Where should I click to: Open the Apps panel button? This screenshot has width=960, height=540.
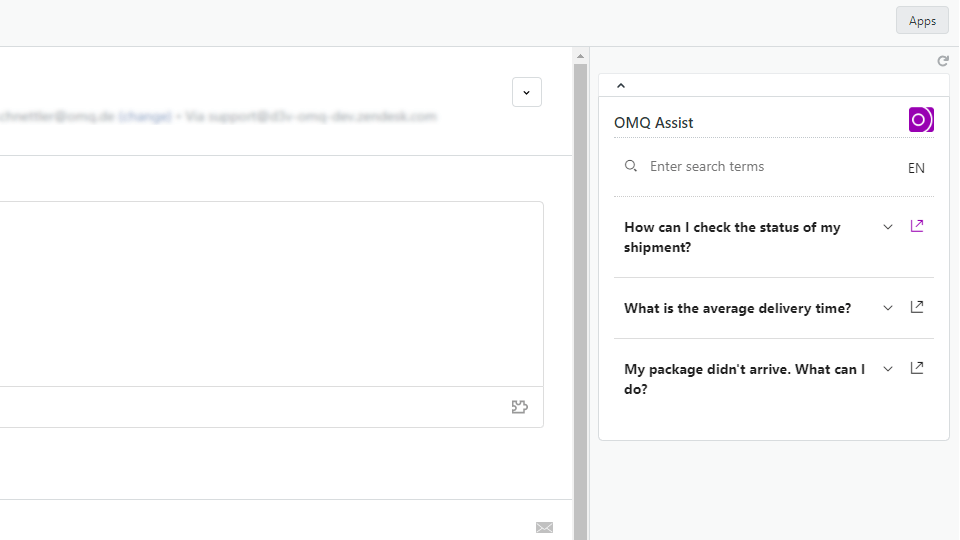point(922,21)
